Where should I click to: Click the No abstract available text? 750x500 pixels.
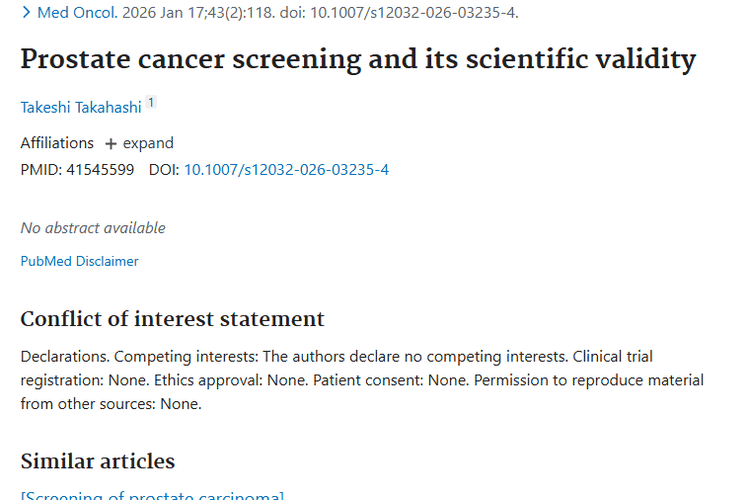pos(93,228)
